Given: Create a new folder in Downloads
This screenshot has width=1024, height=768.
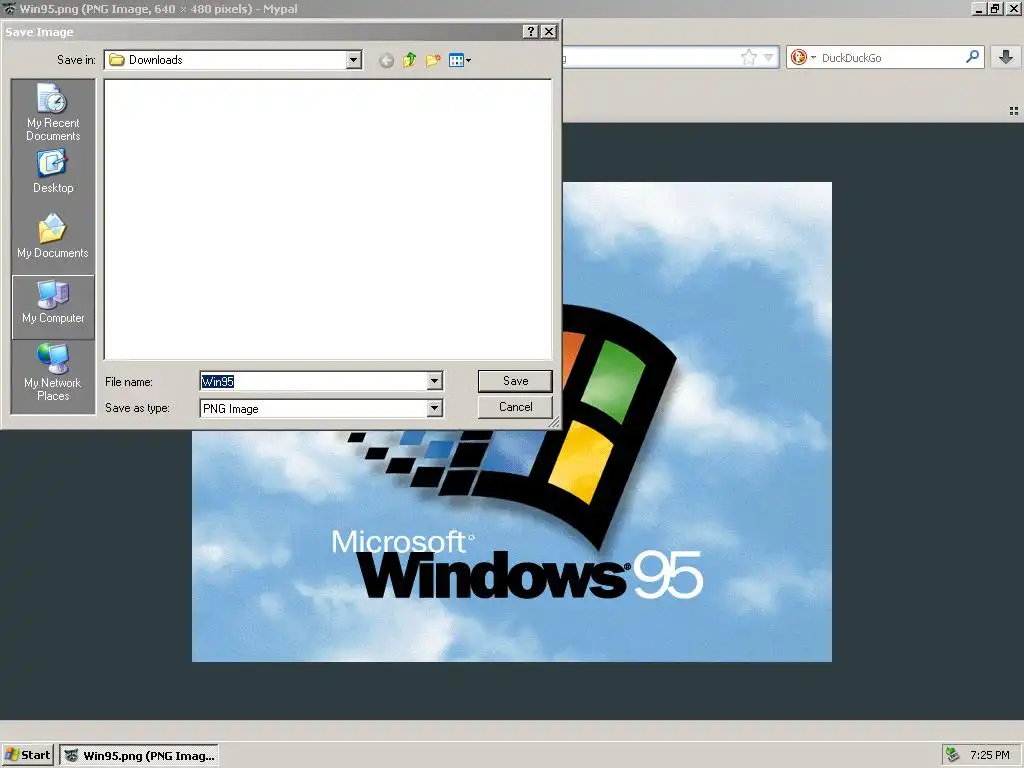Looking at the screenshot, I should click(x=433, y=61).
